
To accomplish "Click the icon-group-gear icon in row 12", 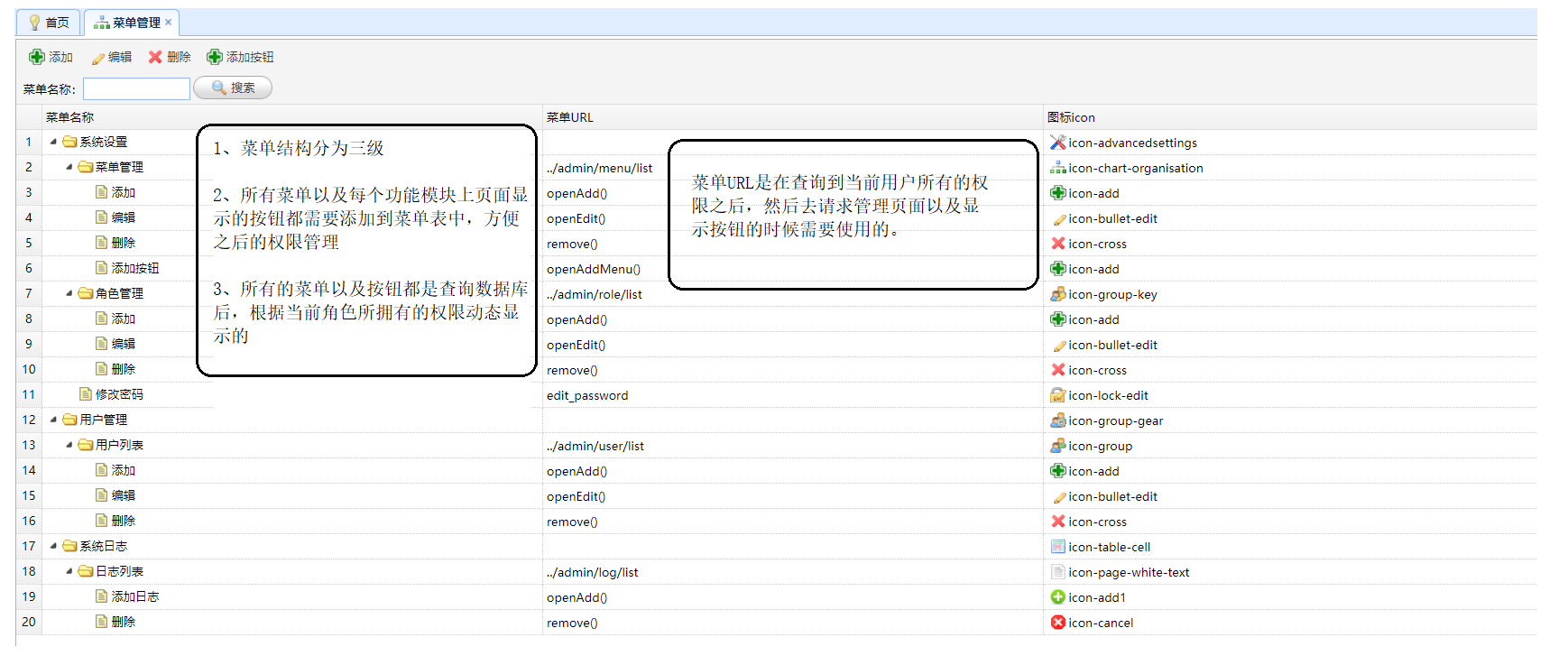I will pos(1058,420).
